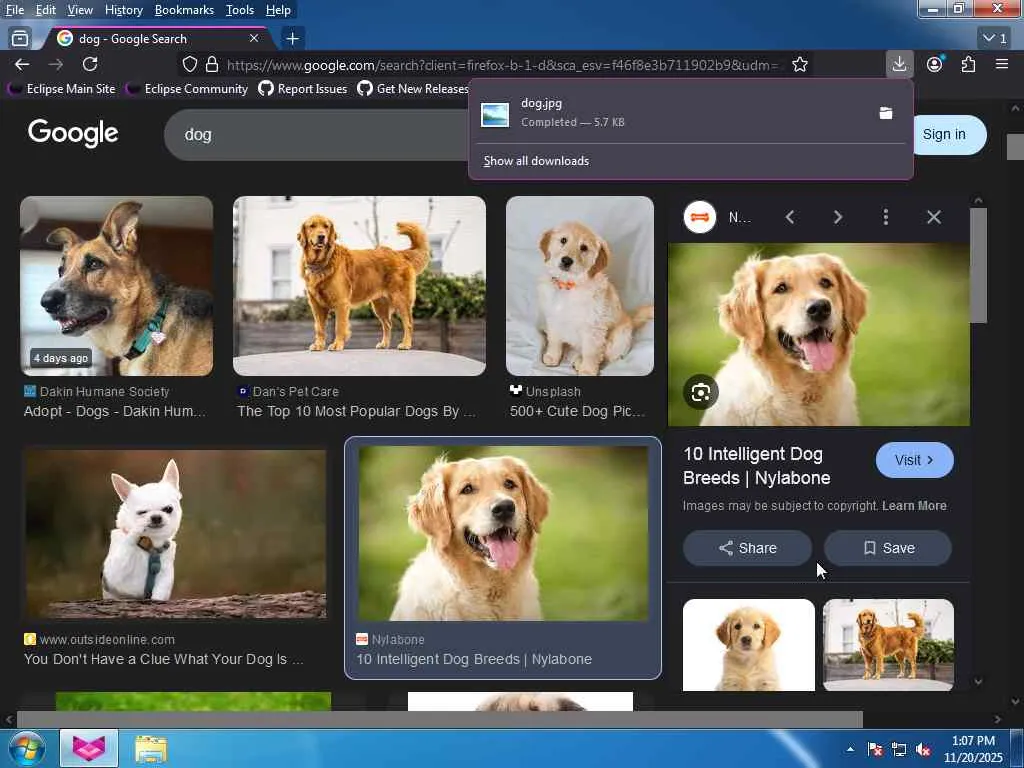Show hidden system tray icons
The height and width of the screenshot is (768, 1024).
(850, 749)
